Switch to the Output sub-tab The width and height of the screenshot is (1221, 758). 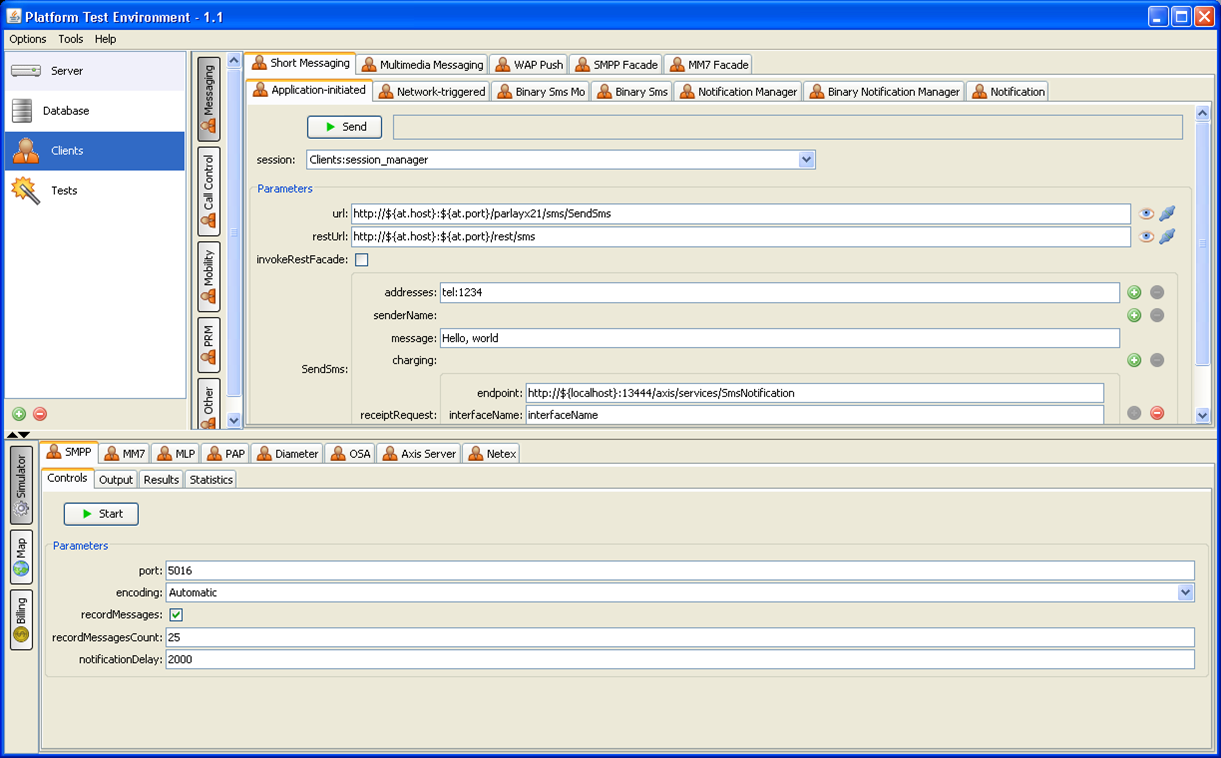(x=116, y=479)
